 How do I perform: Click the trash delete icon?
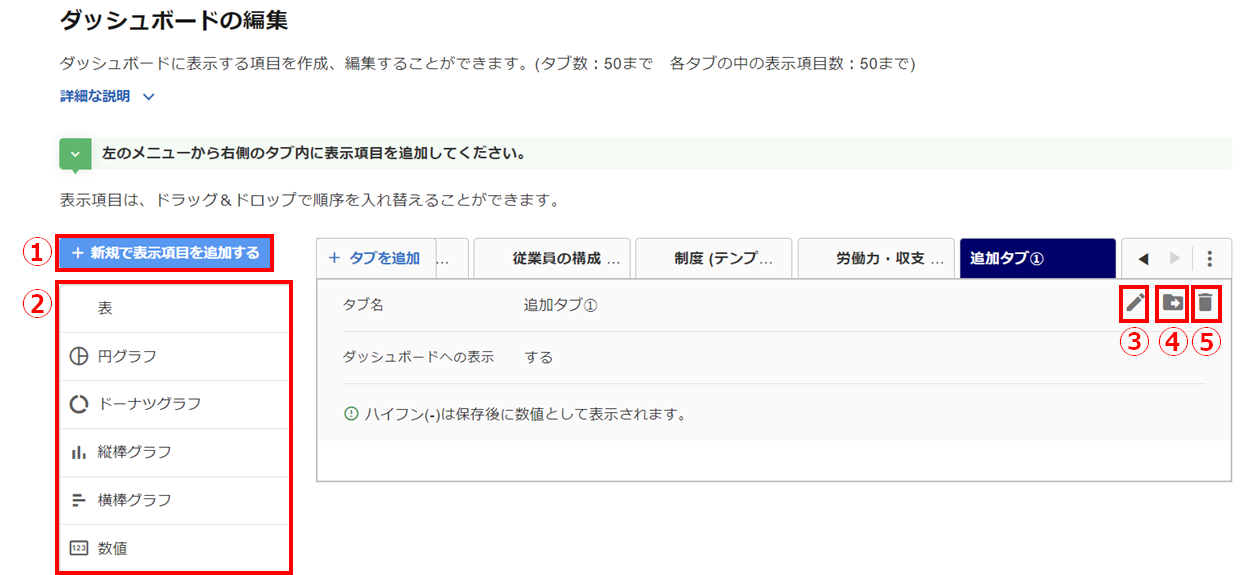point(1206,302)
